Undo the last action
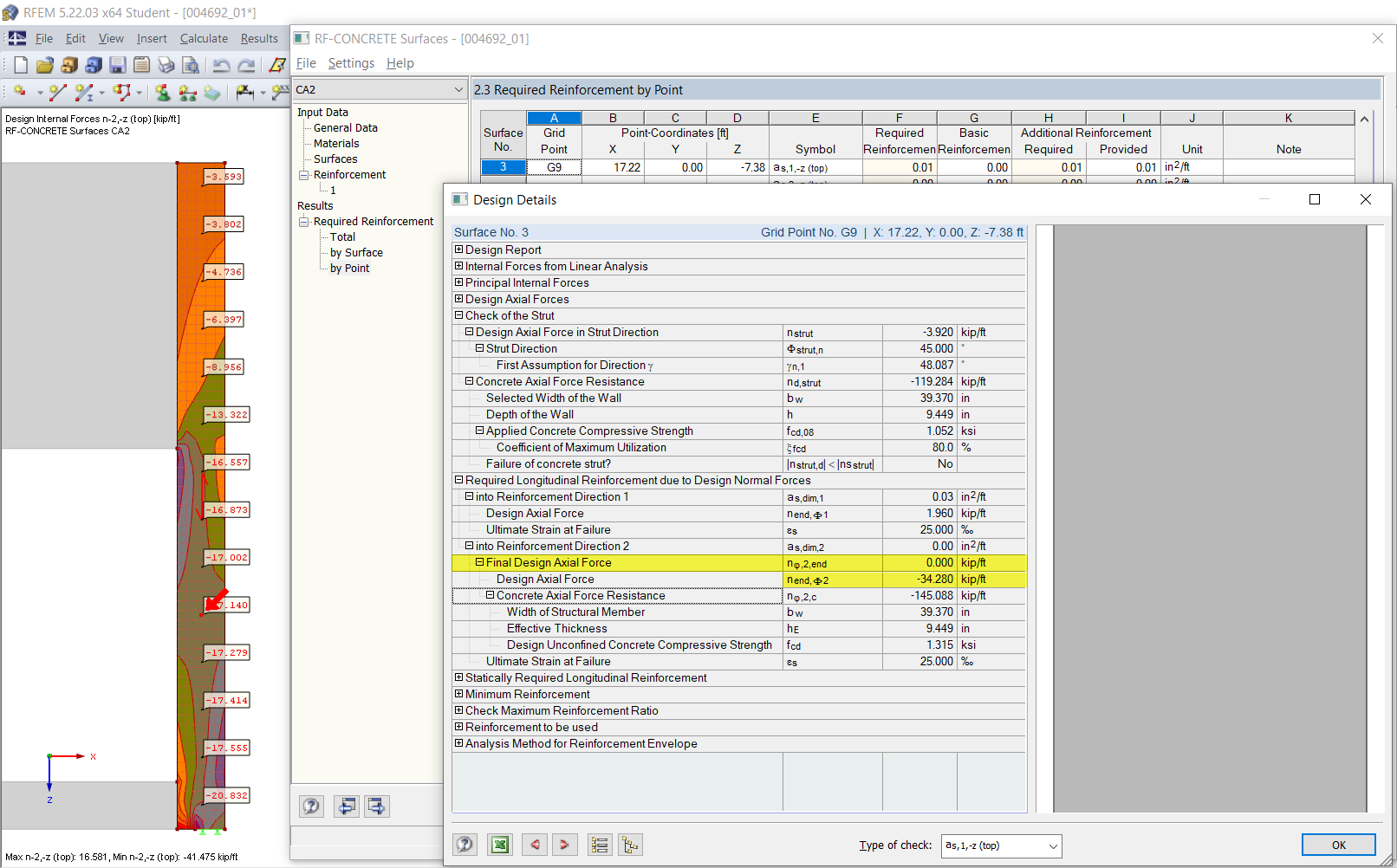1397x868 pixels. pyautogui.click(x=222, y=64)
